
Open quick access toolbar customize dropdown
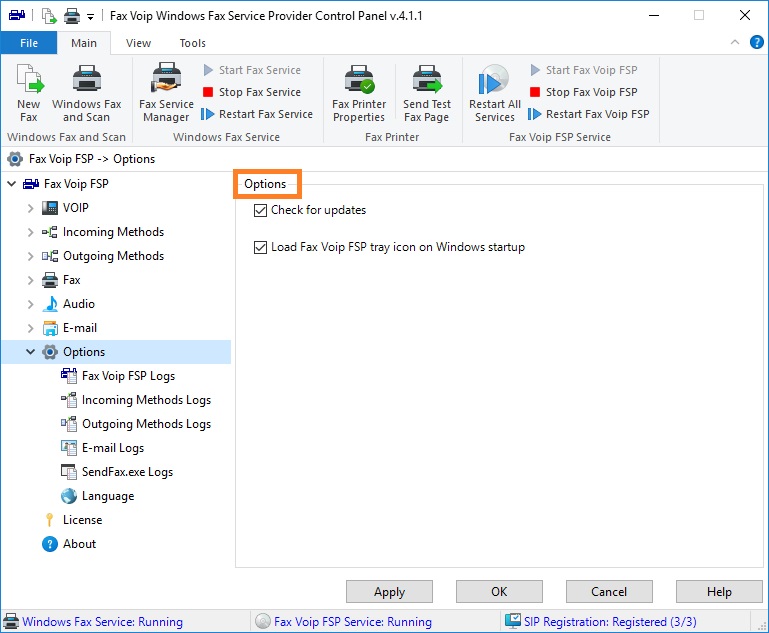point(90,17)
